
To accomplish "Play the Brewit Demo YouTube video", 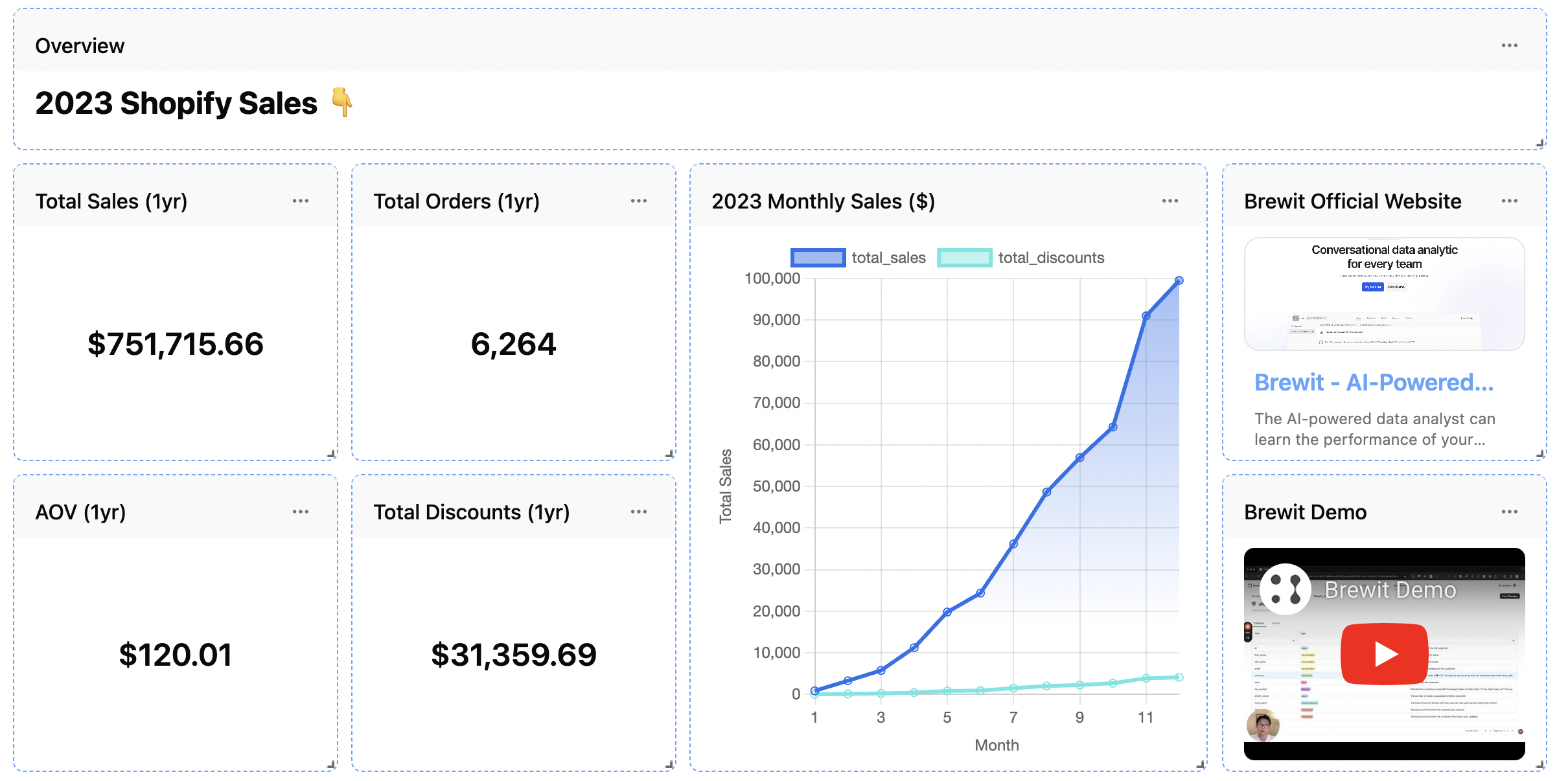I will click(x=1385, y=654).
